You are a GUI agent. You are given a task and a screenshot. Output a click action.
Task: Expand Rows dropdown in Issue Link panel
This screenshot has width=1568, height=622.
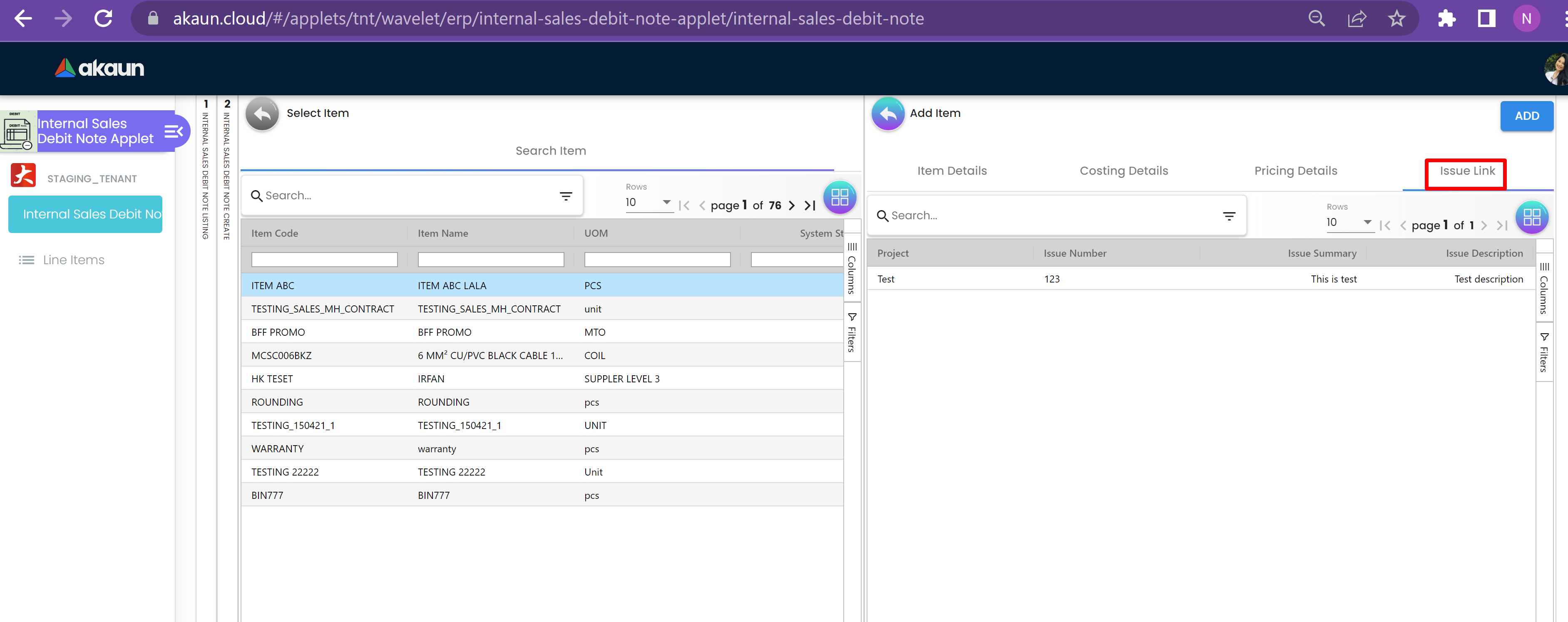click(x=1367, y=222)
